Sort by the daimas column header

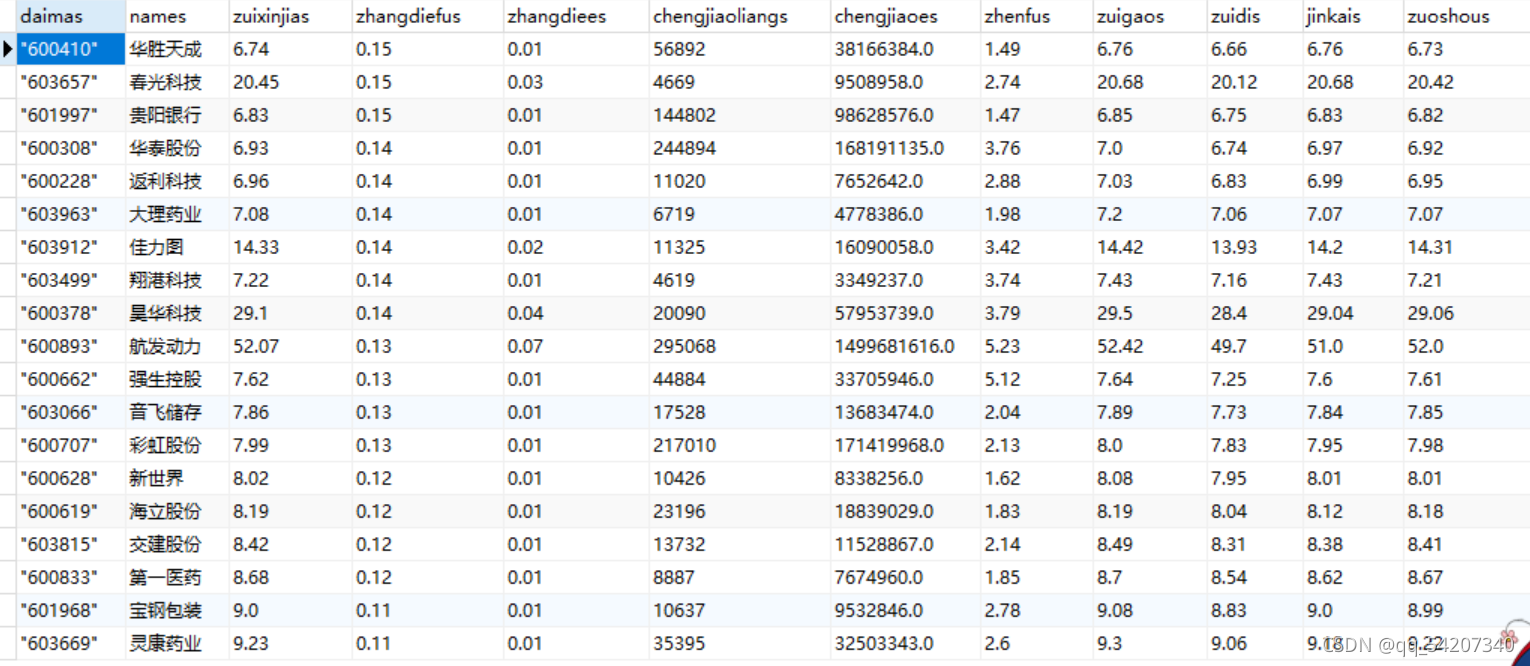(71, 16)
